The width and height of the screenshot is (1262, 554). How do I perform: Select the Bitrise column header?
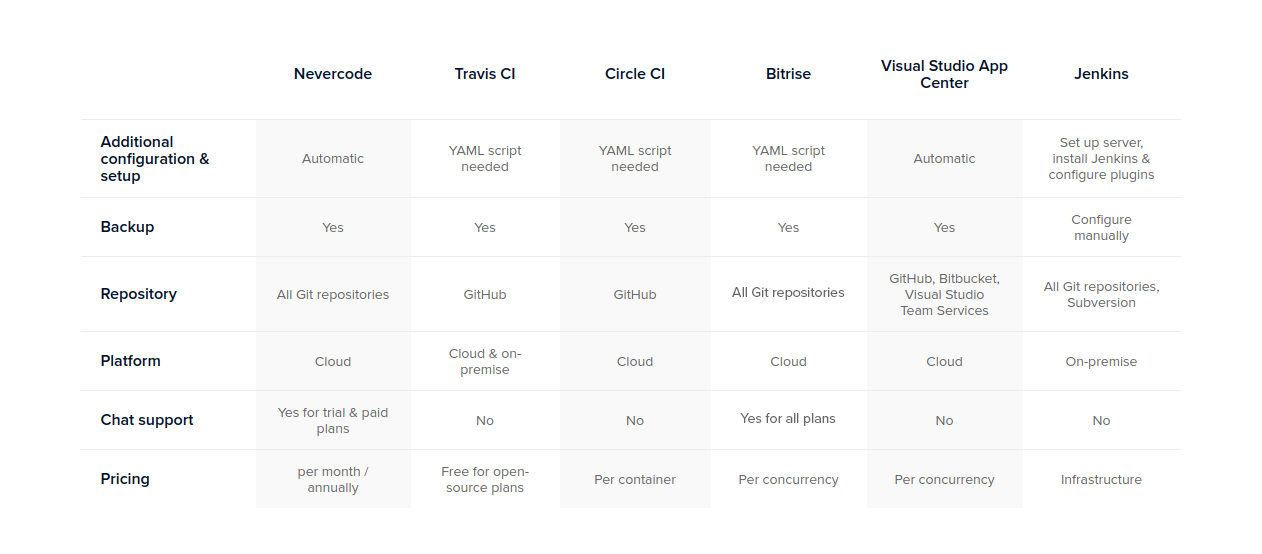pyautogui.click(x=788, y=74)
